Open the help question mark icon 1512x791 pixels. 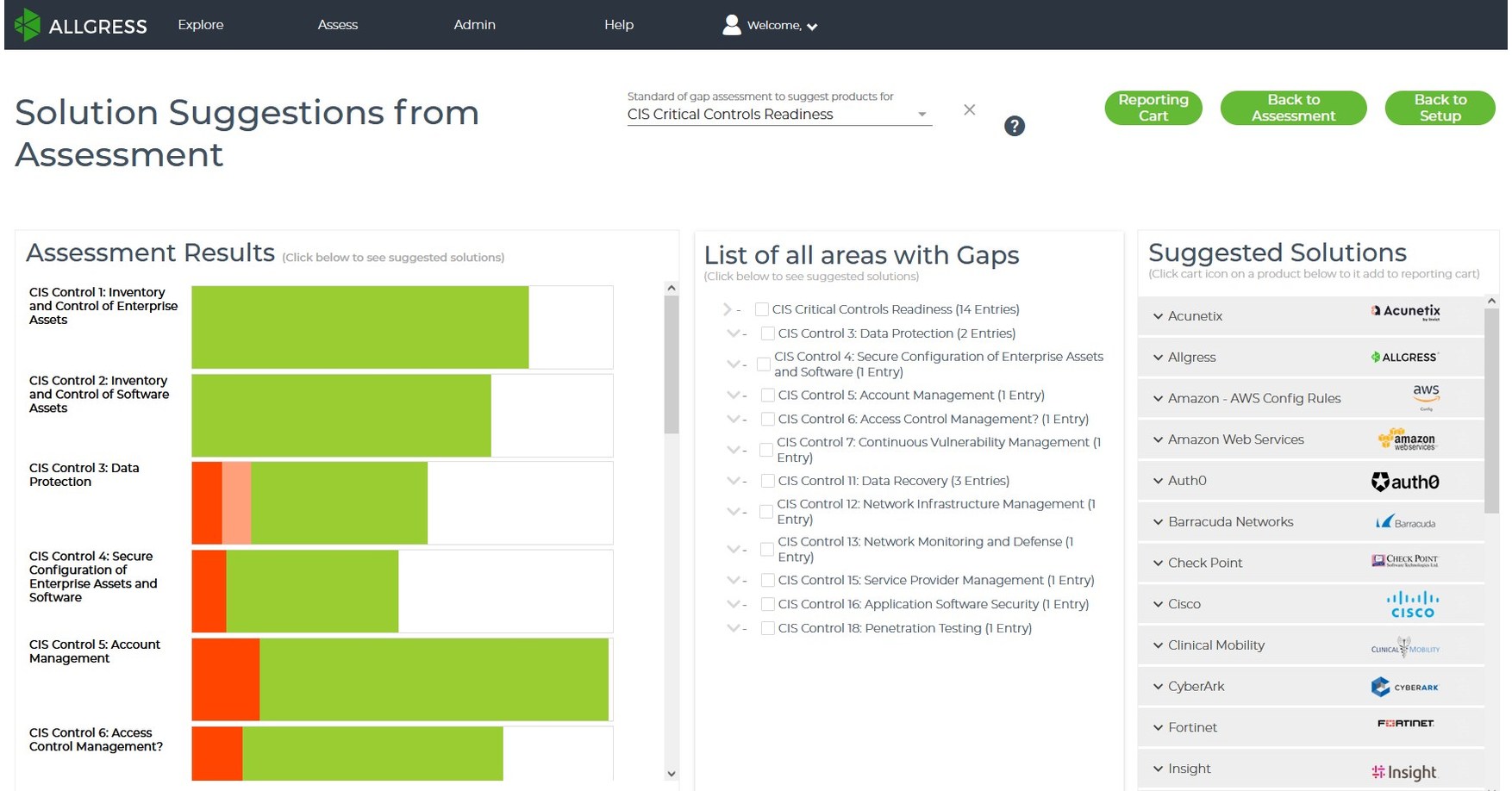click(1015, 126)
